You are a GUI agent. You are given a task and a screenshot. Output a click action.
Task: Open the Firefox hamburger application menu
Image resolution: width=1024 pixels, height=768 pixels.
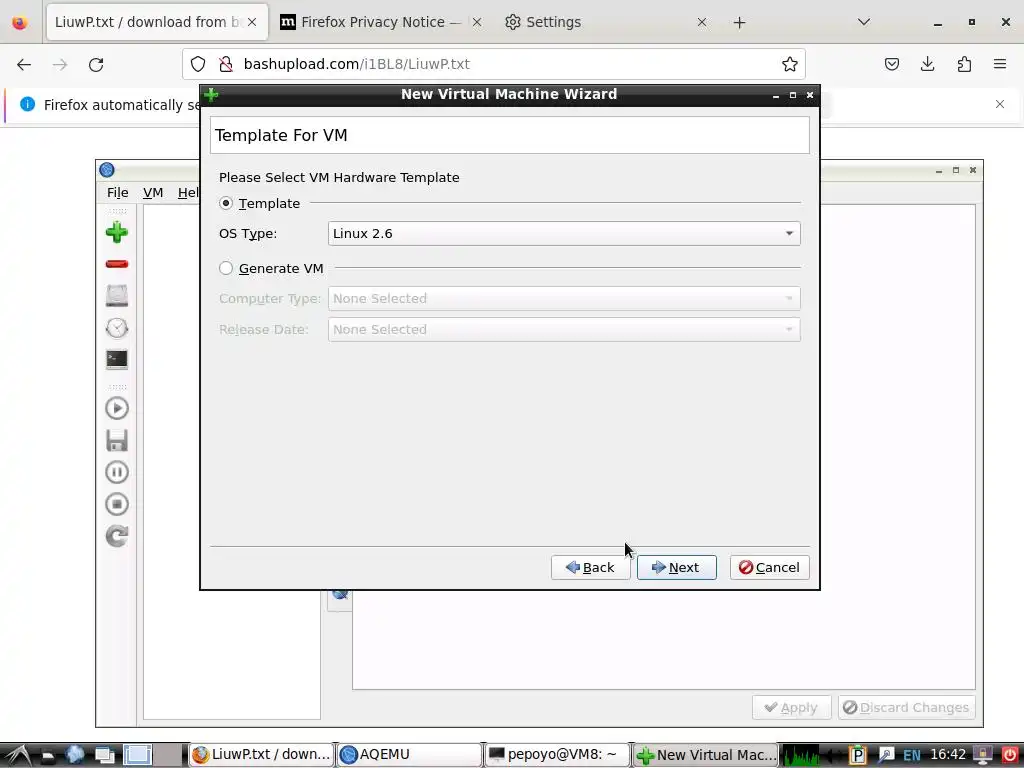click(1000, 64)
